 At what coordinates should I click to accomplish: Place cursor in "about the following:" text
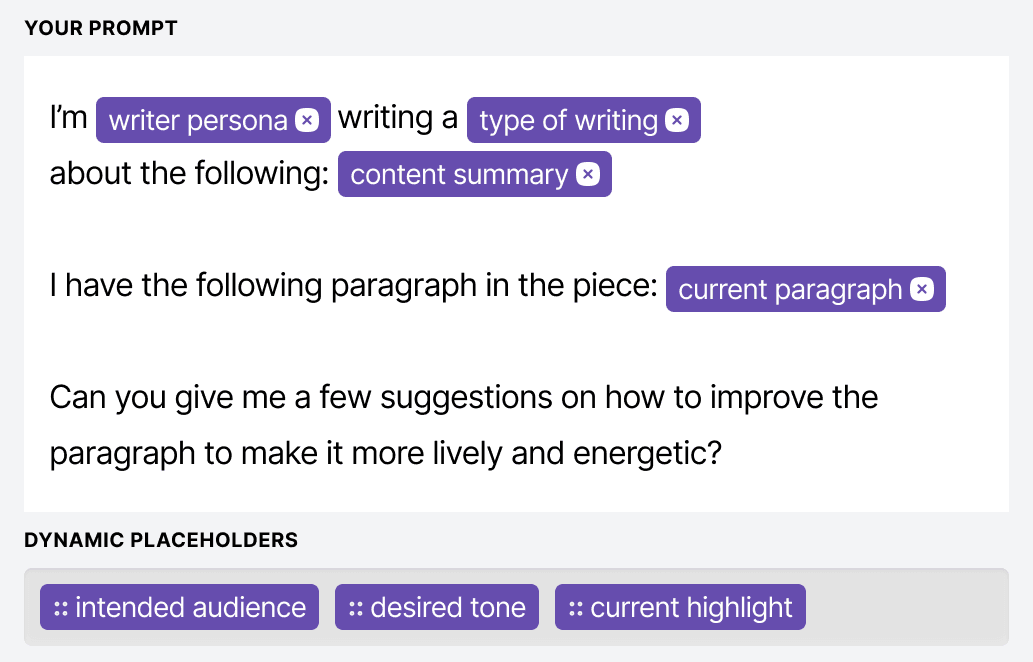point(189,174)
